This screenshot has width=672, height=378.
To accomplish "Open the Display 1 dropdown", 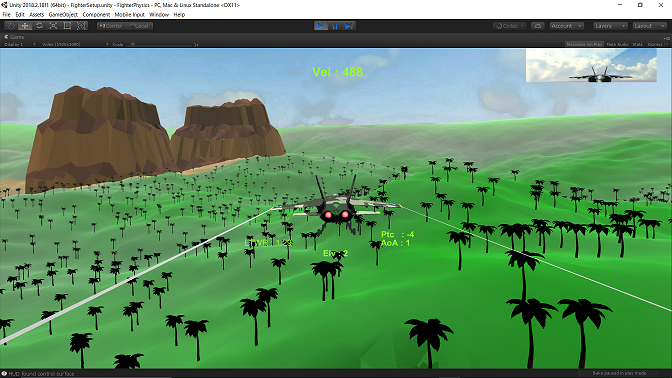I will (x=20, y=44).
